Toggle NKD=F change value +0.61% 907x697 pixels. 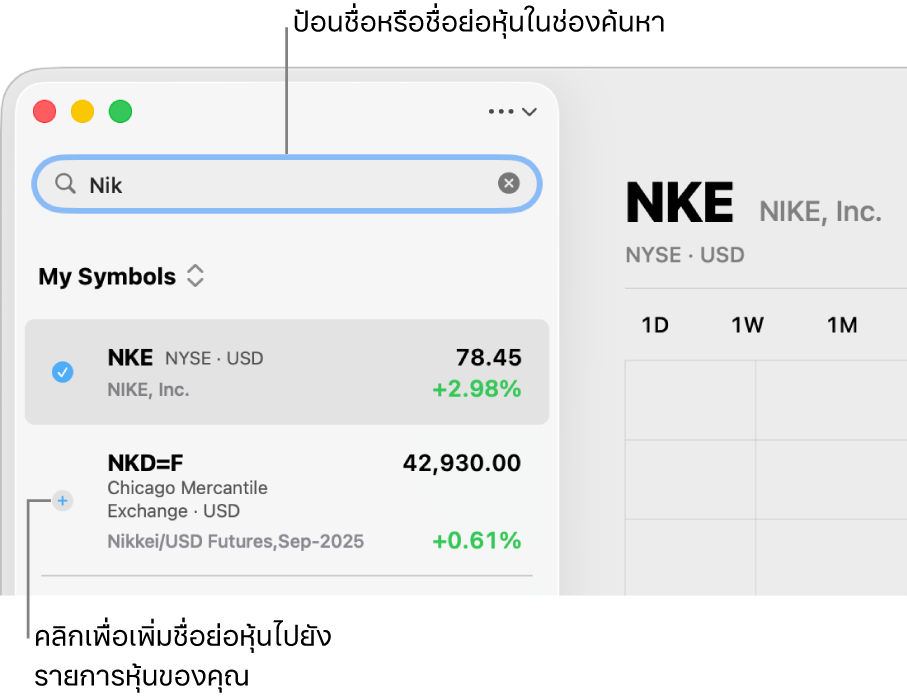pyautogui.click(x=476, y=541)
